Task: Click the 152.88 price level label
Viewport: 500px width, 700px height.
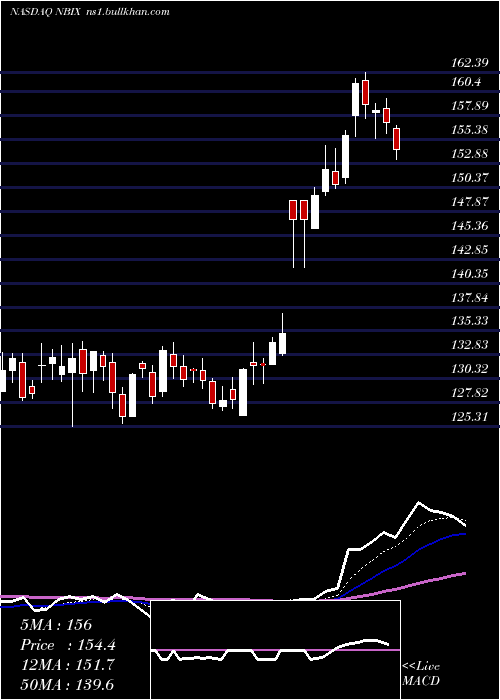Action: click(x=470, y=154)
